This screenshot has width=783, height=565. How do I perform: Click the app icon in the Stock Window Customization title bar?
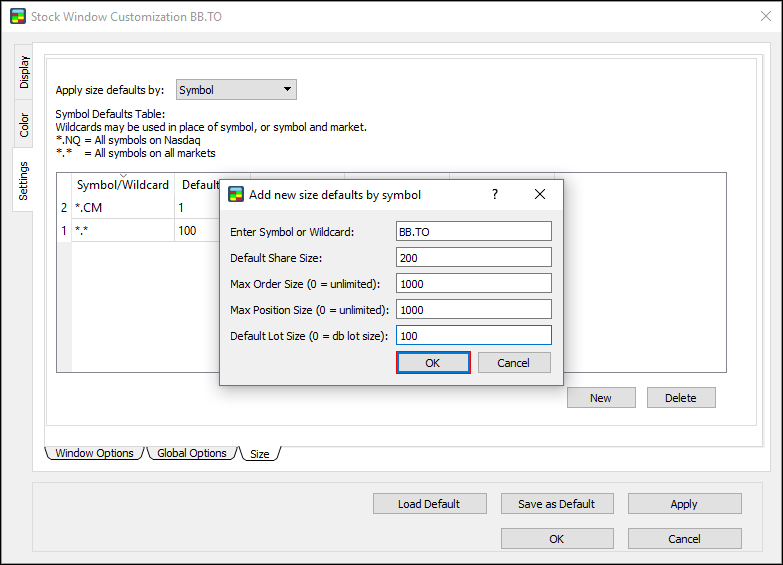pyautogui.click(x=17, y=17)
